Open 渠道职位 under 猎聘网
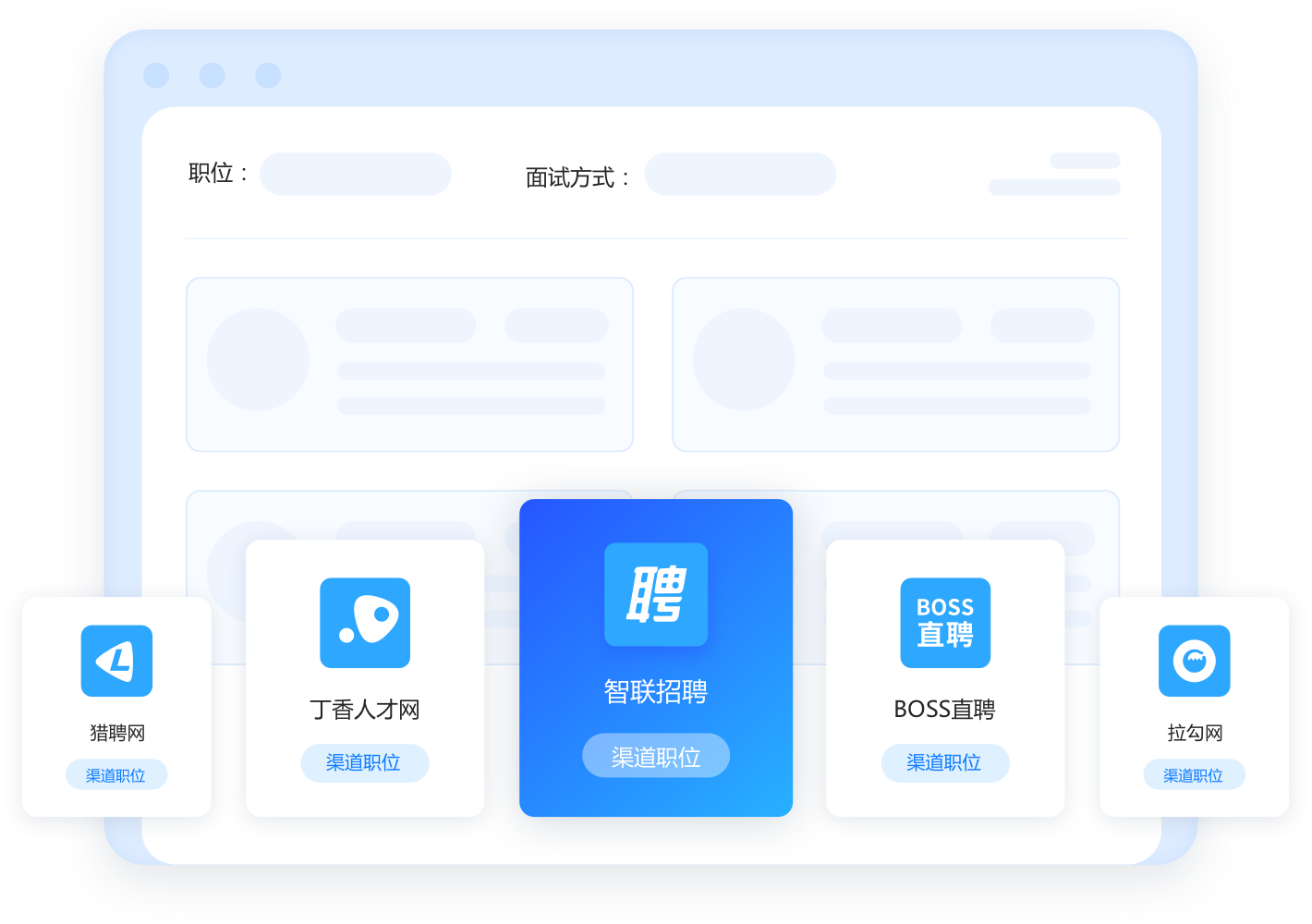The width and height of the screenshot is (1312, 924). [116, 775]
